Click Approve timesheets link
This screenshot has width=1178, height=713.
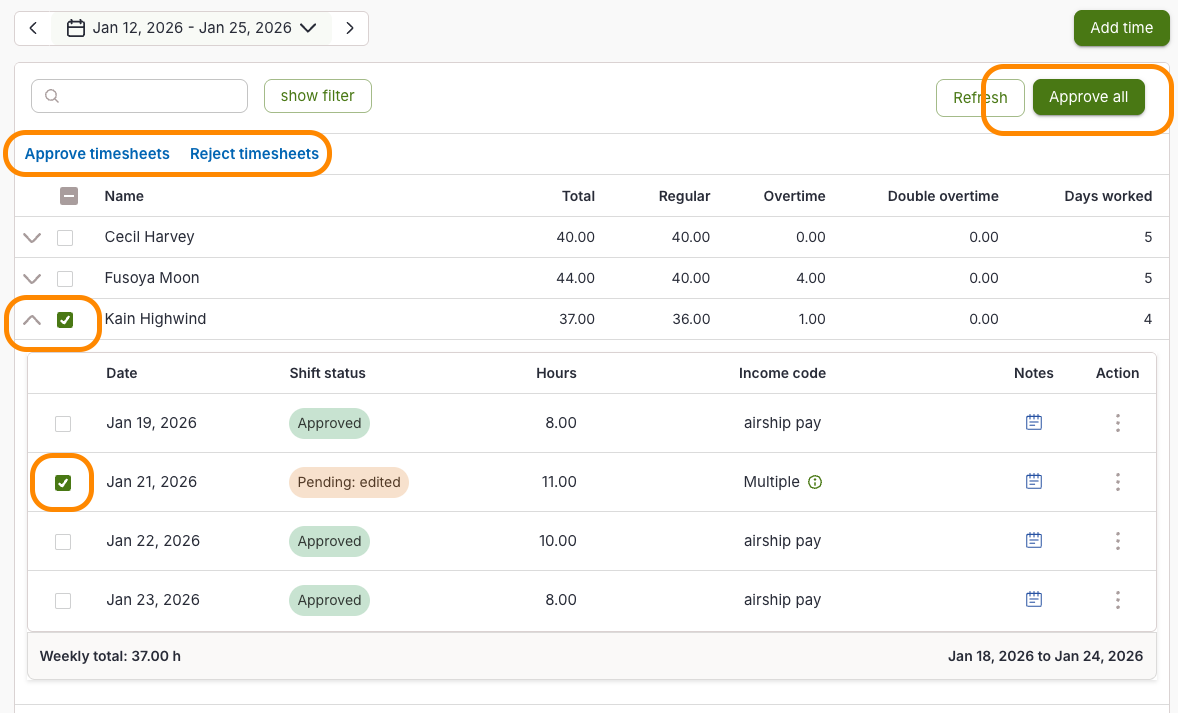click(97, 154)
